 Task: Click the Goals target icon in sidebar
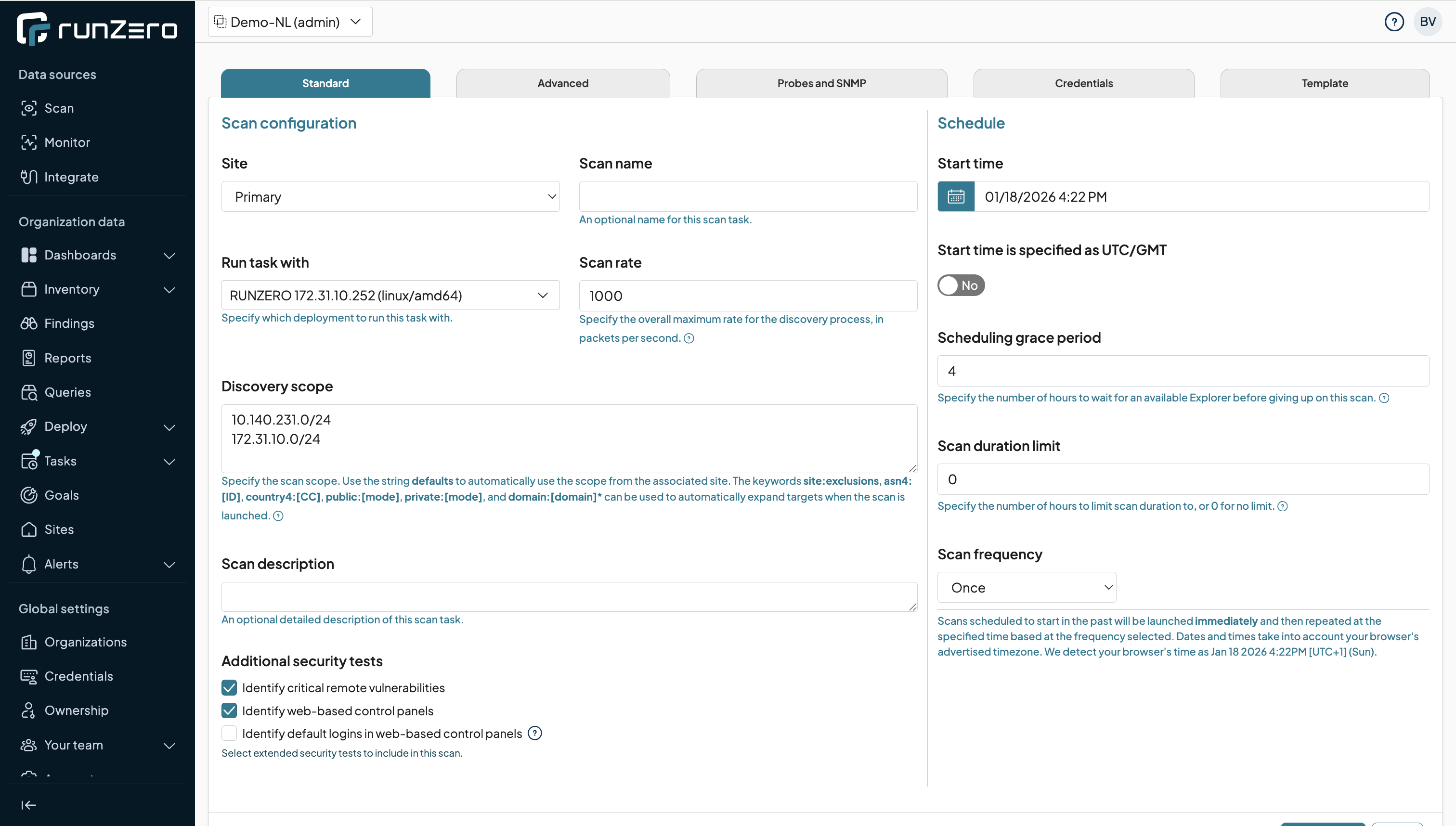[28, 495]
